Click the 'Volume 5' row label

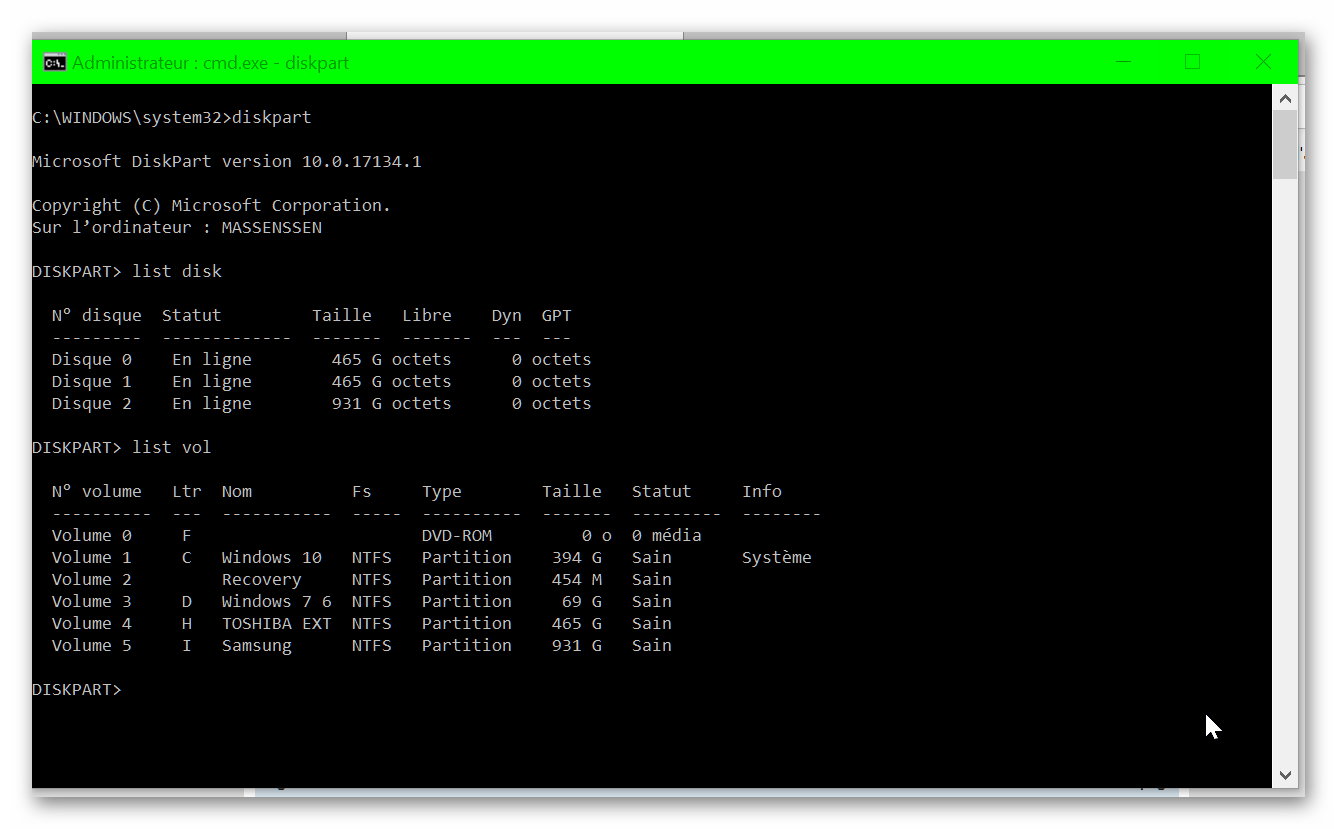coord(92,646)
